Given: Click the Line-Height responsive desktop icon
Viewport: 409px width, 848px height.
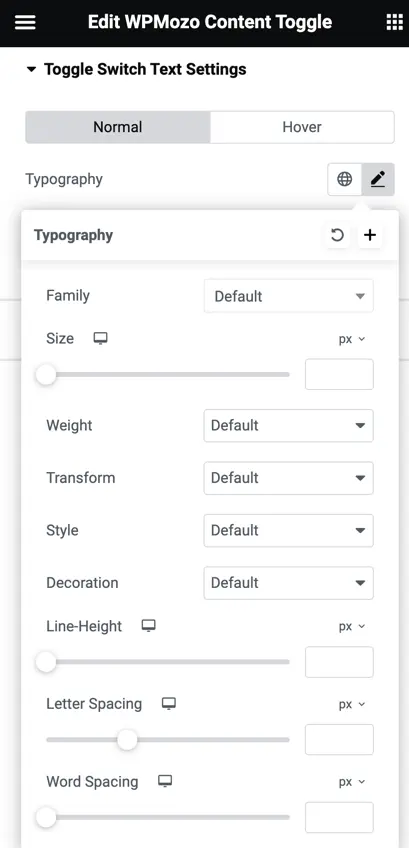Looking at the screenshot, I should [148, 626].
